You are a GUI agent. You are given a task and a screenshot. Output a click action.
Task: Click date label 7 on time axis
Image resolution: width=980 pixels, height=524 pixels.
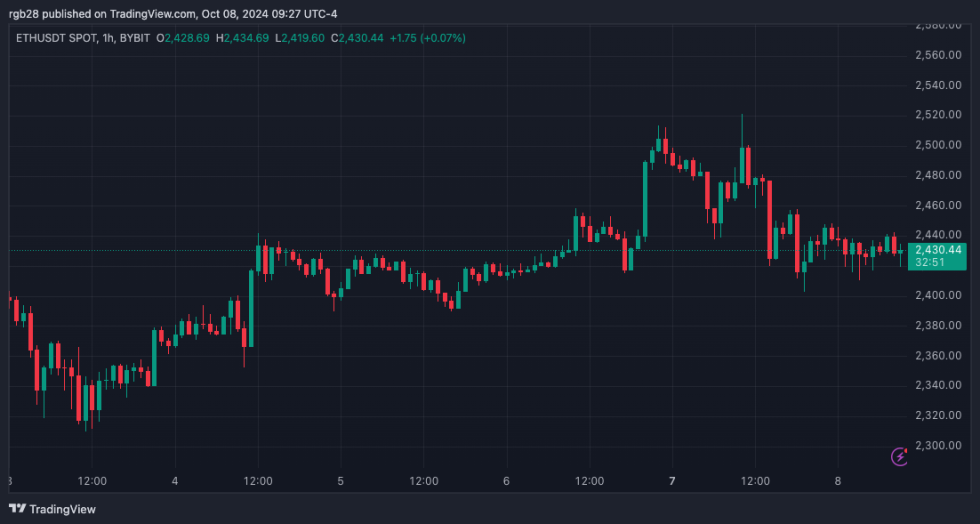point(672,481)
